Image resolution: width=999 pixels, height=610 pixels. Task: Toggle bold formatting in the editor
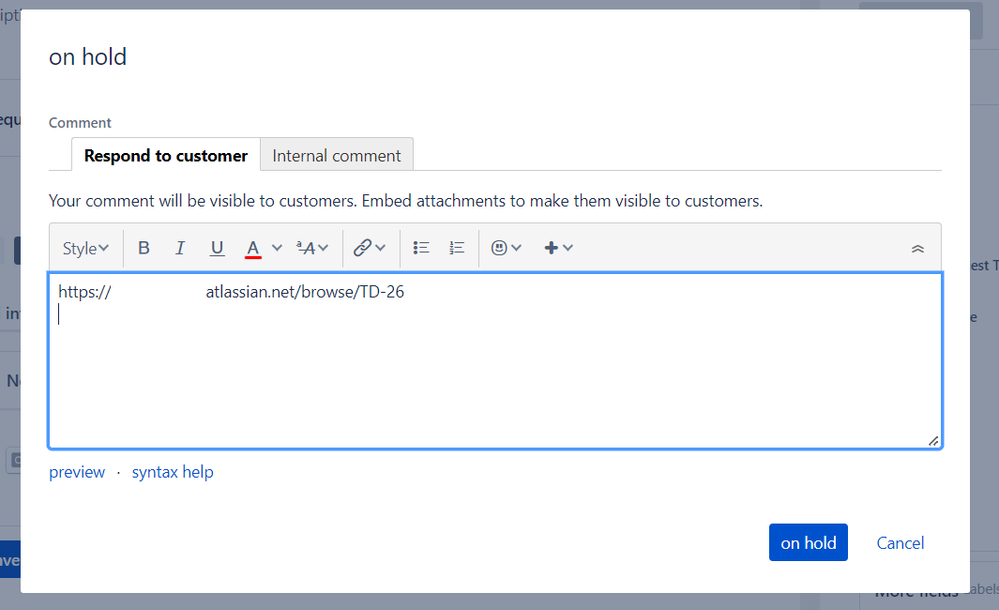coord(144,248)
